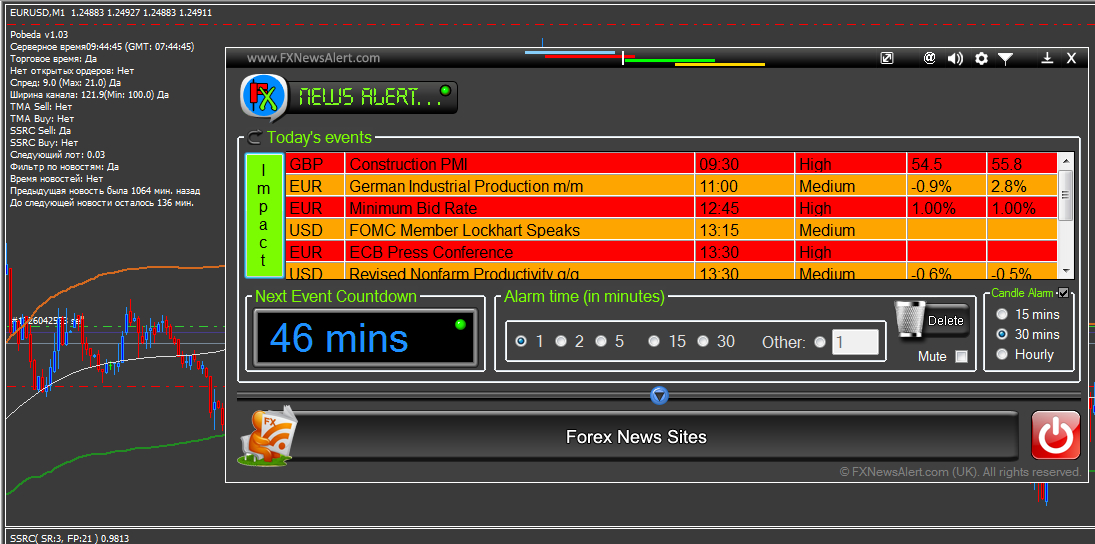This screenshot has width=1095, height=544.
Task: Click the 12:45 time cell
Action: coord(744,208)
